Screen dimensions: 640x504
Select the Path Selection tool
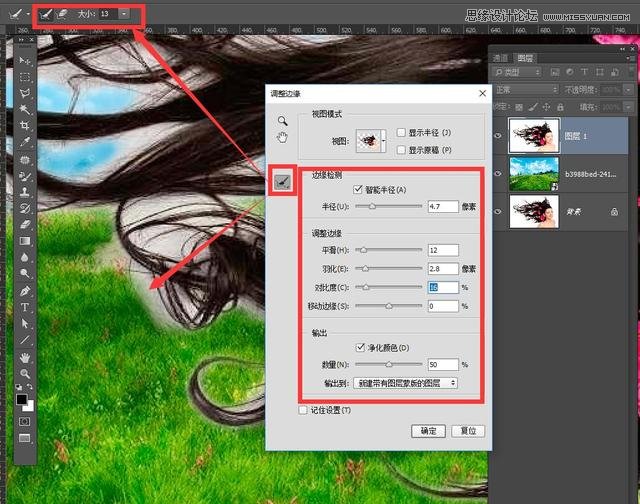25,324
